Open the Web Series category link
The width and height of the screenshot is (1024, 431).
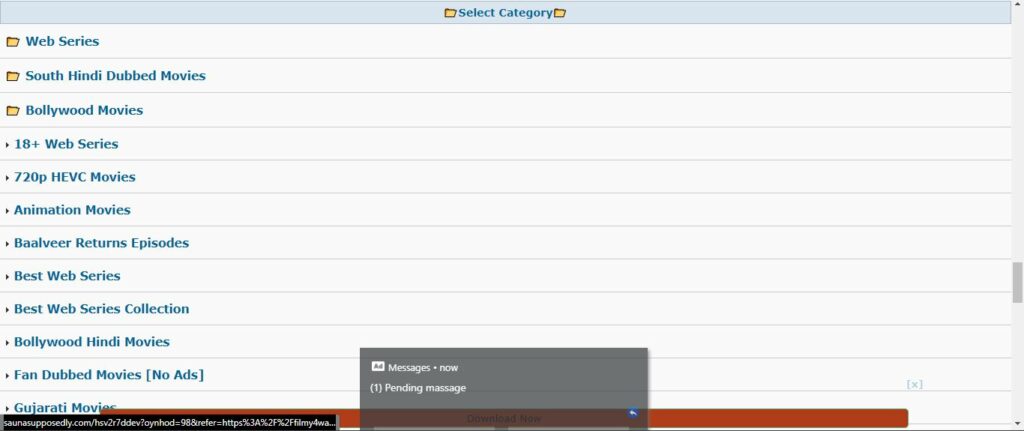[62, 41]
